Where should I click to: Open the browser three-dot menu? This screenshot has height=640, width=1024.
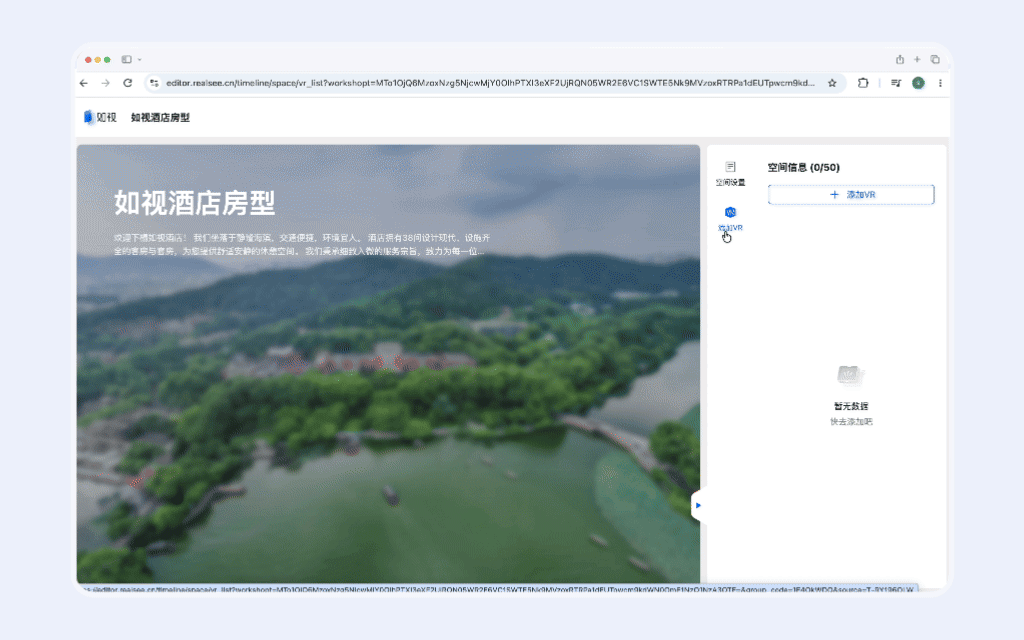pyautogui.click(x=940, y=83)
